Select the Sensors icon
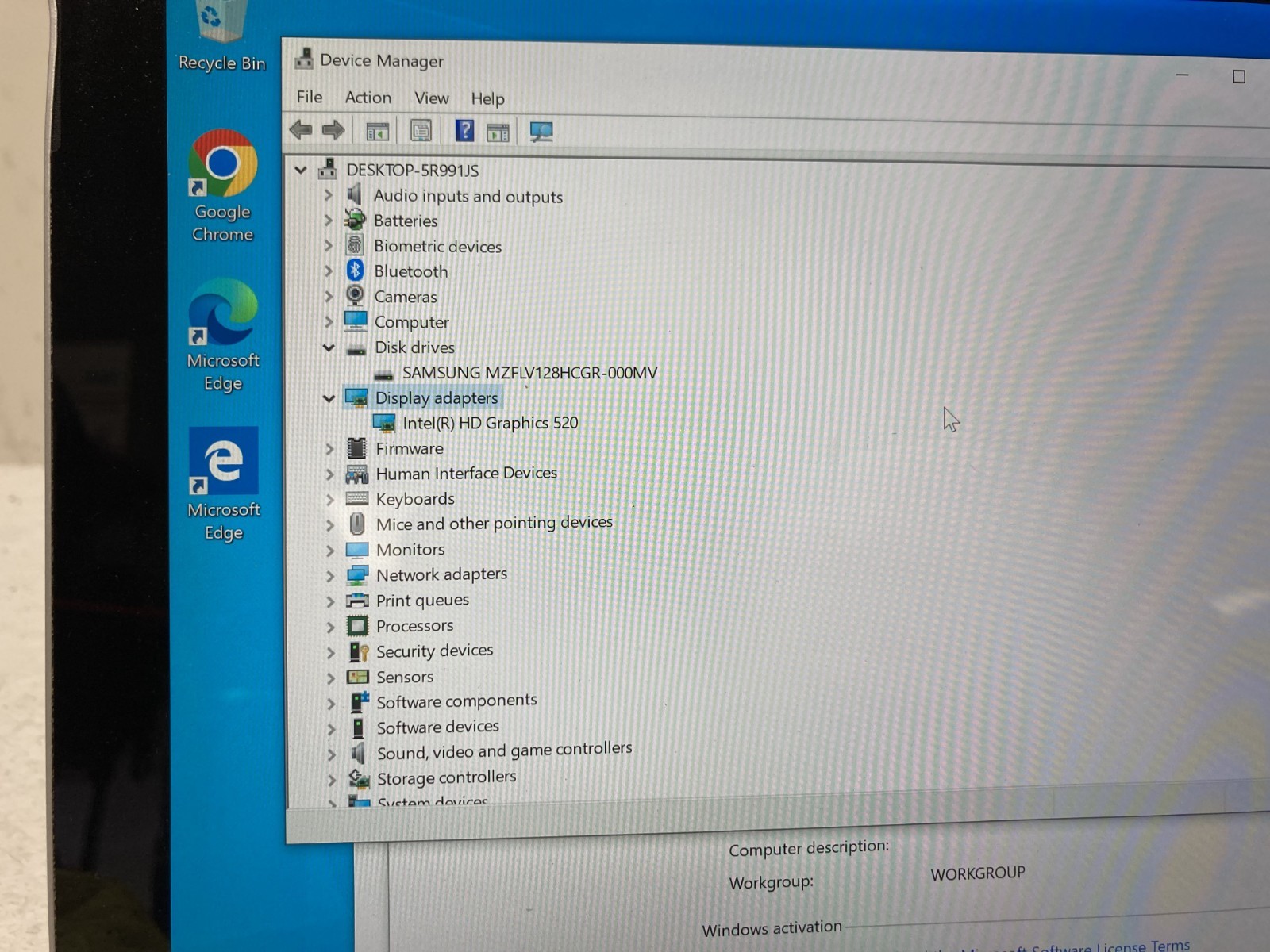Viewport: 1270px width, 952px height. click(358, 677)
